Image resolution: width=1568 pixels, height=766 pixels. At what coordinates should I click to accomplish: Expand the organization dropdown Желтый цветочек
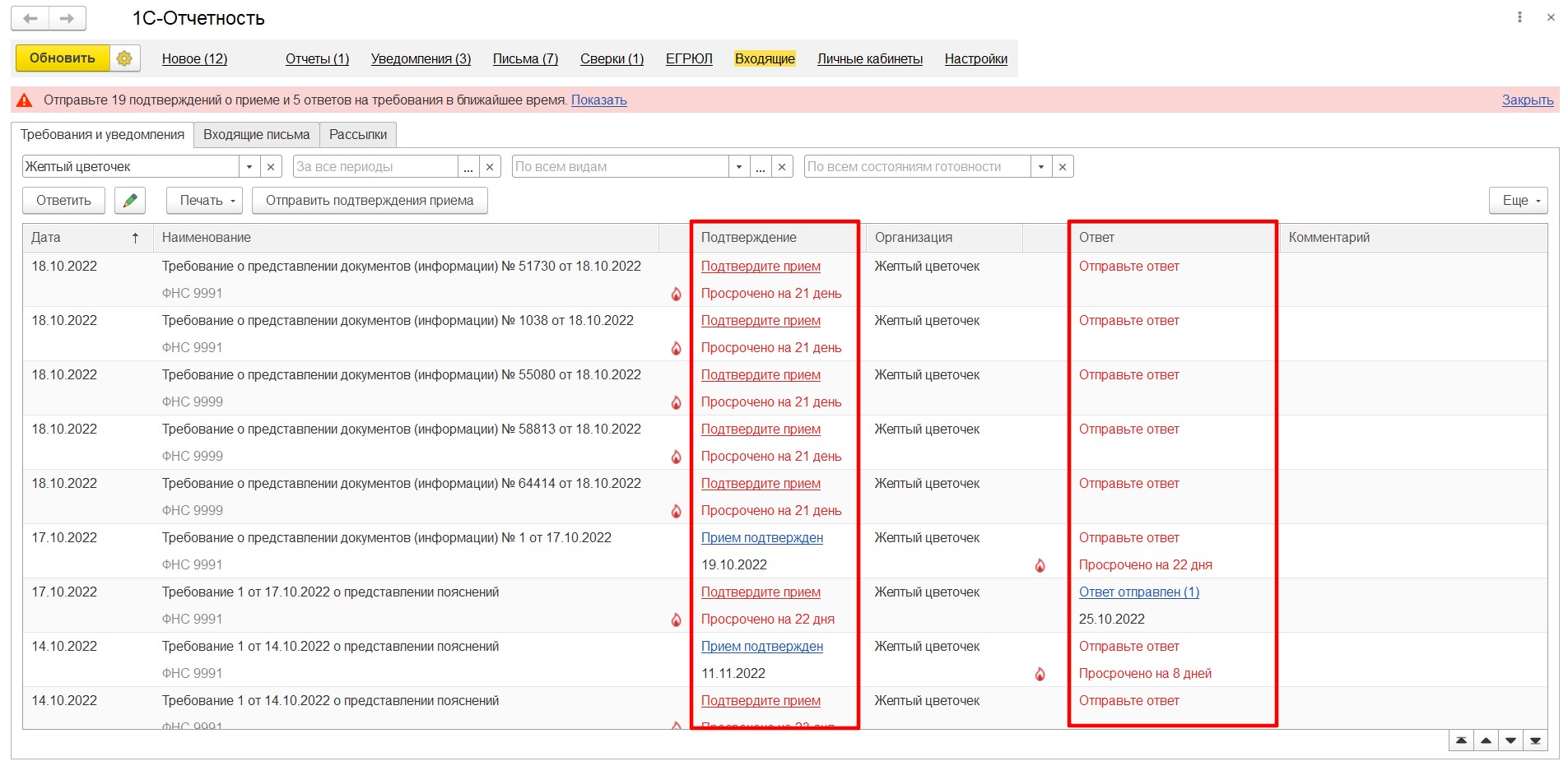coord(249,166)
